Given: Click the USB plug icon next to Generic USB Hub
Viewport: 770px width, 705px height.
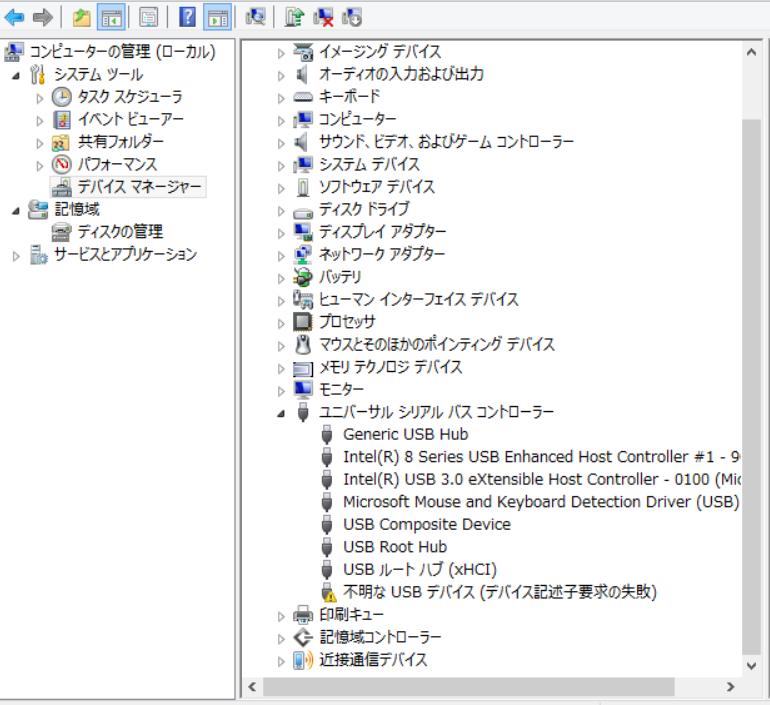Looking at the screenshot, I should (327, 434).
